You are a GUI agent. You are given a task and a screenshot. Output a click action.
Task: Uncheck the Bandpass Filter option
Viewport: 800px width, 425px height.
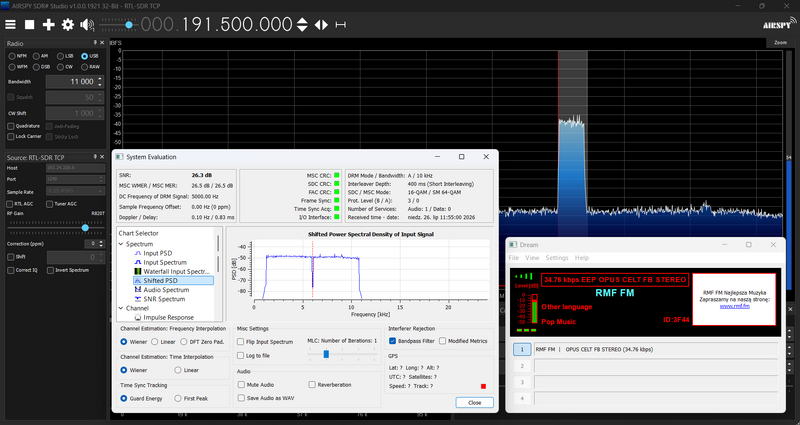392,341
